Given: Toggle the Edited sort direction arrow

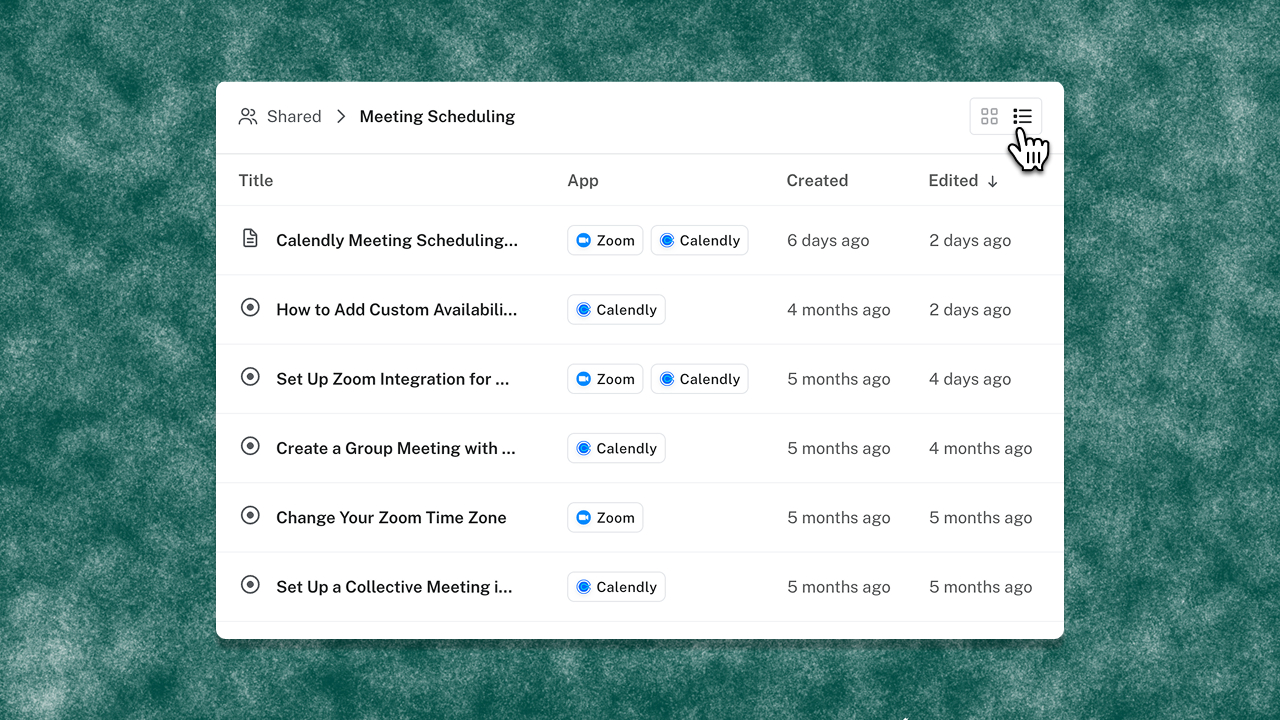Looking at the screenshot, I should [993, 181].
